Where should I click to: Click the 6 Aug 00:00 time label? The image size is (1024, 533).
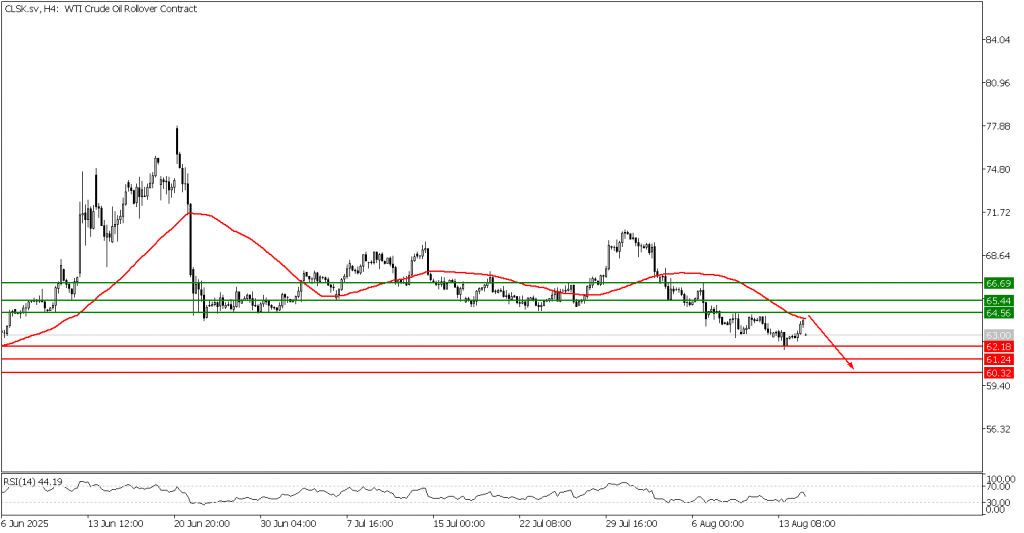[718, 524]
